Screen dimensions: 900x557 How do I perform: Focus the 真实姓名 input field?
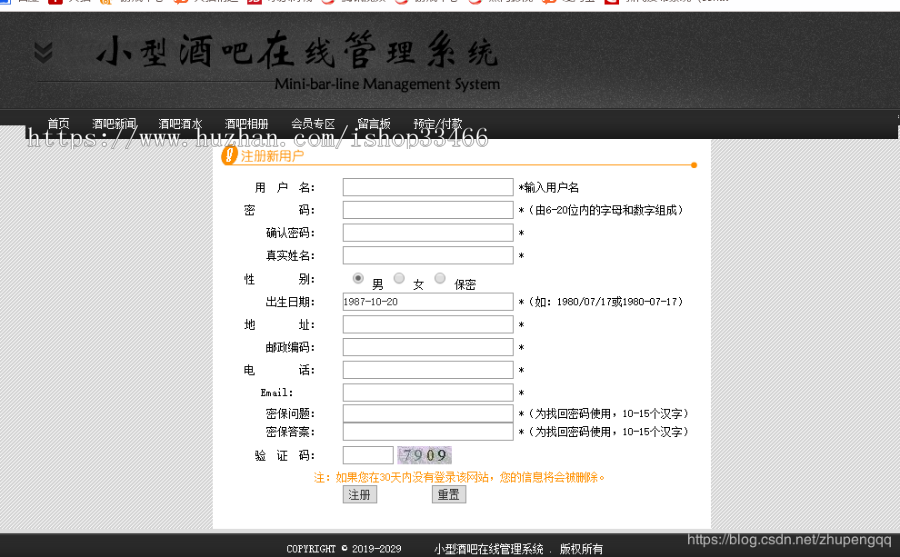pyautogui.click(x=428, y=256)
